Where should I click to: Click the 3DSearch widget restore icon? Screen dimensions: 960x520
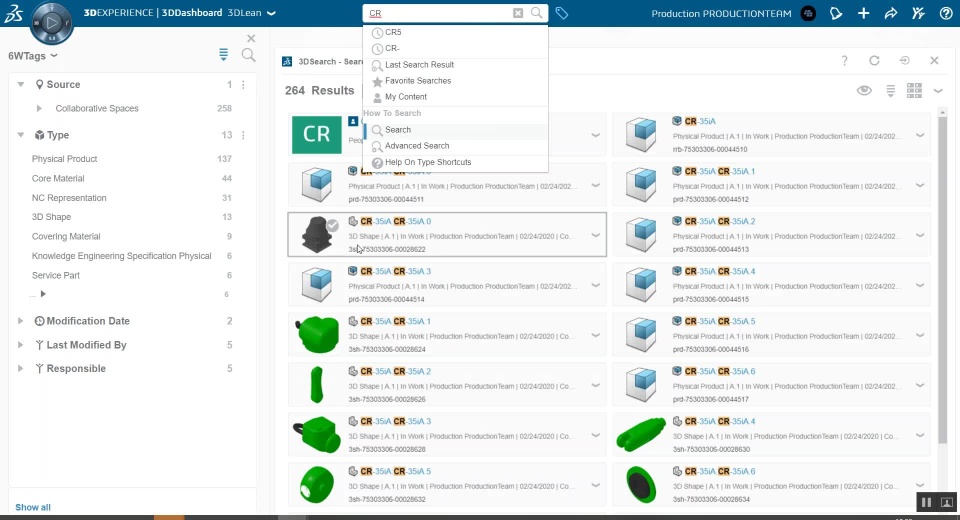pyautogui.click(x=904, y=61)
